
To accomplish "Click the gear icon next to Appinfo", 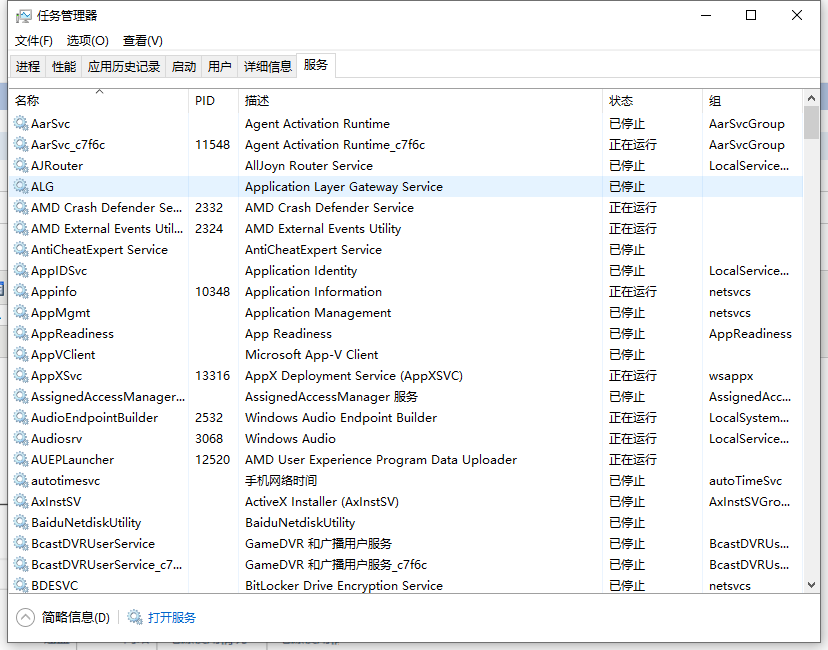I will click(21, 292).
